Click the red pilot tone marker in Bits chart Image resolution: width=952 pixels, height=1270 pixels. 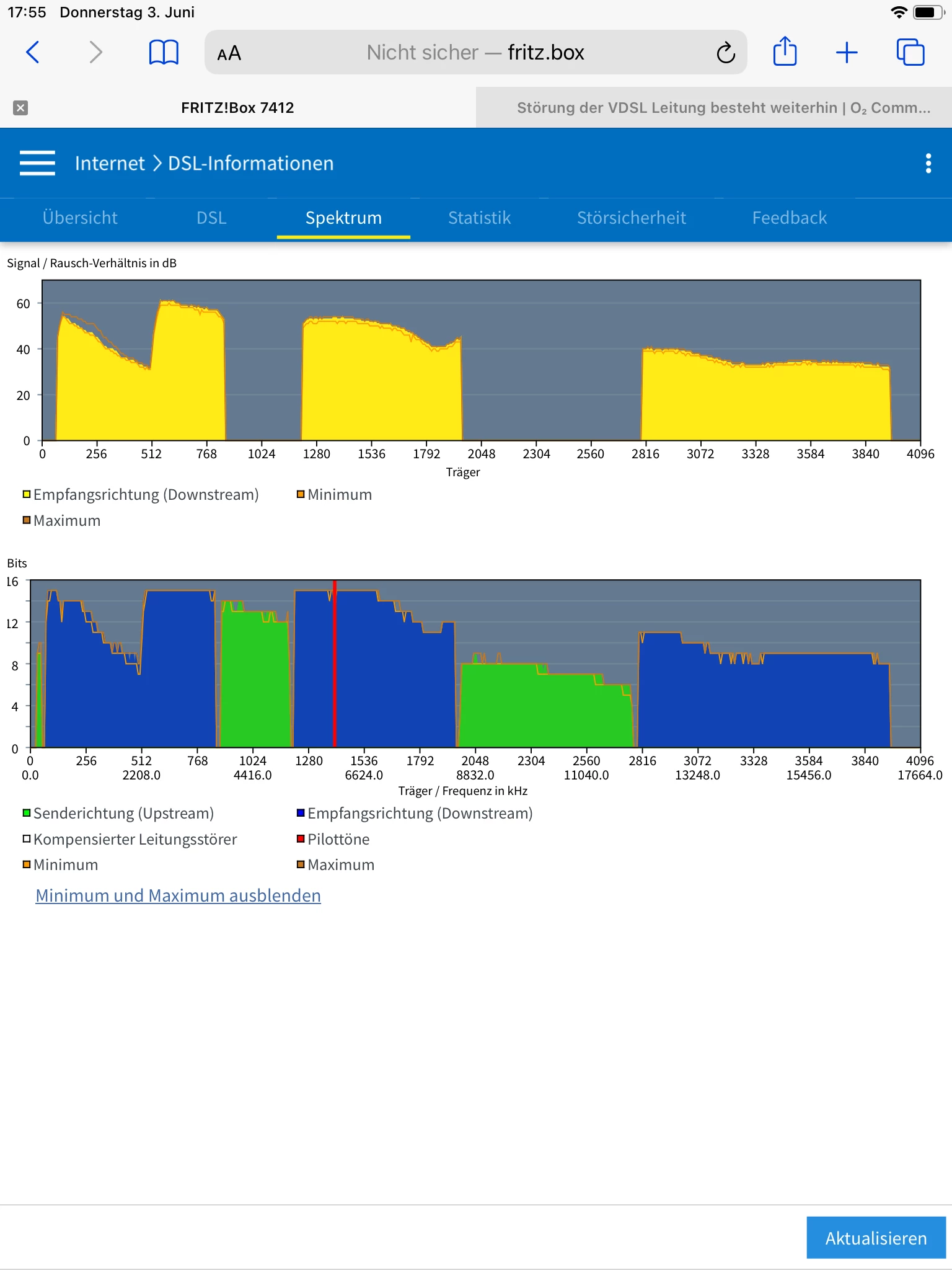pyautogui.click(x=335, y=664)
